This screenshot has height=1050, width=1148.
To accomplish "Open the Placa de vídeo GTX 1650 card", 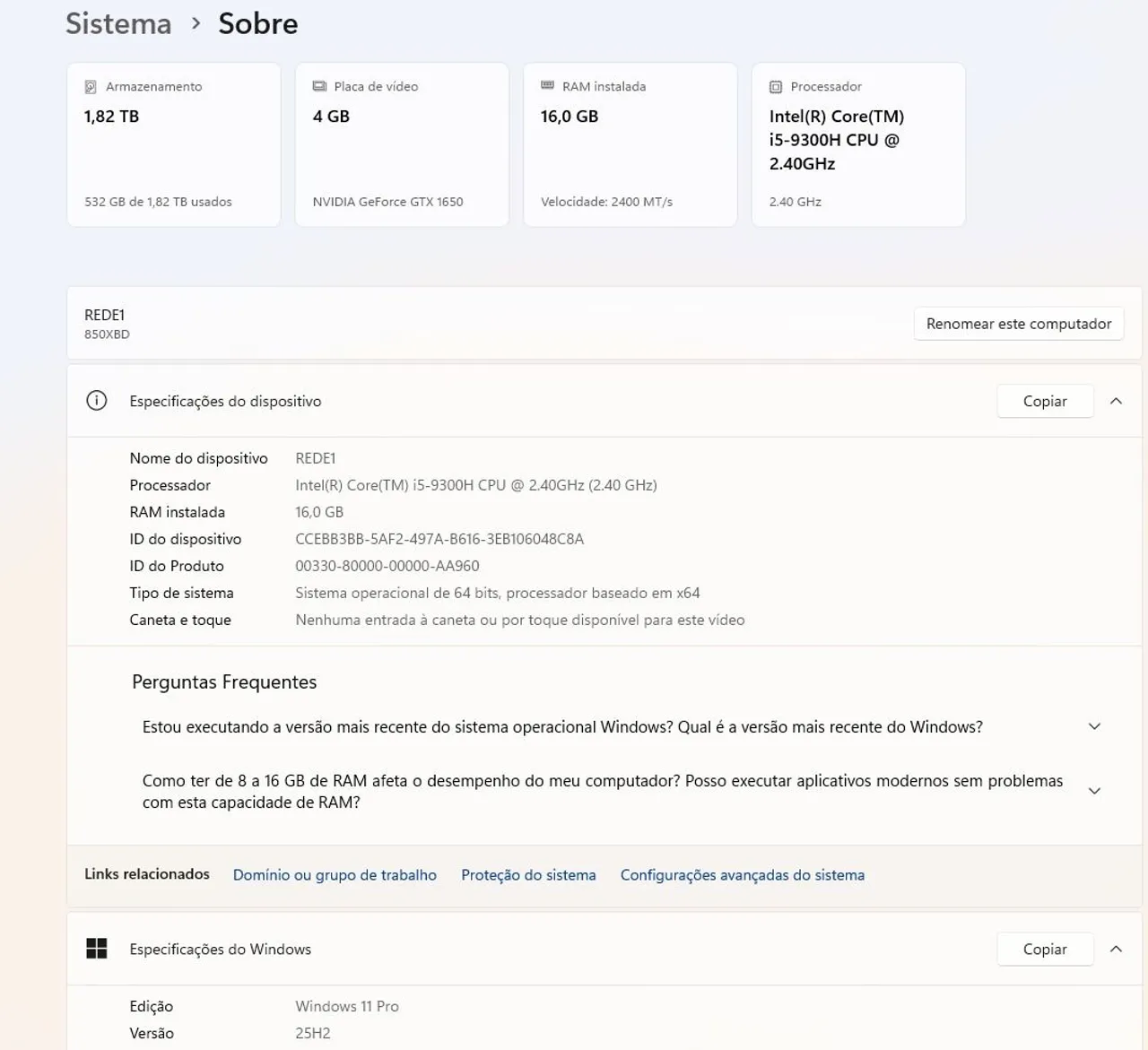I will pos(402,144).
